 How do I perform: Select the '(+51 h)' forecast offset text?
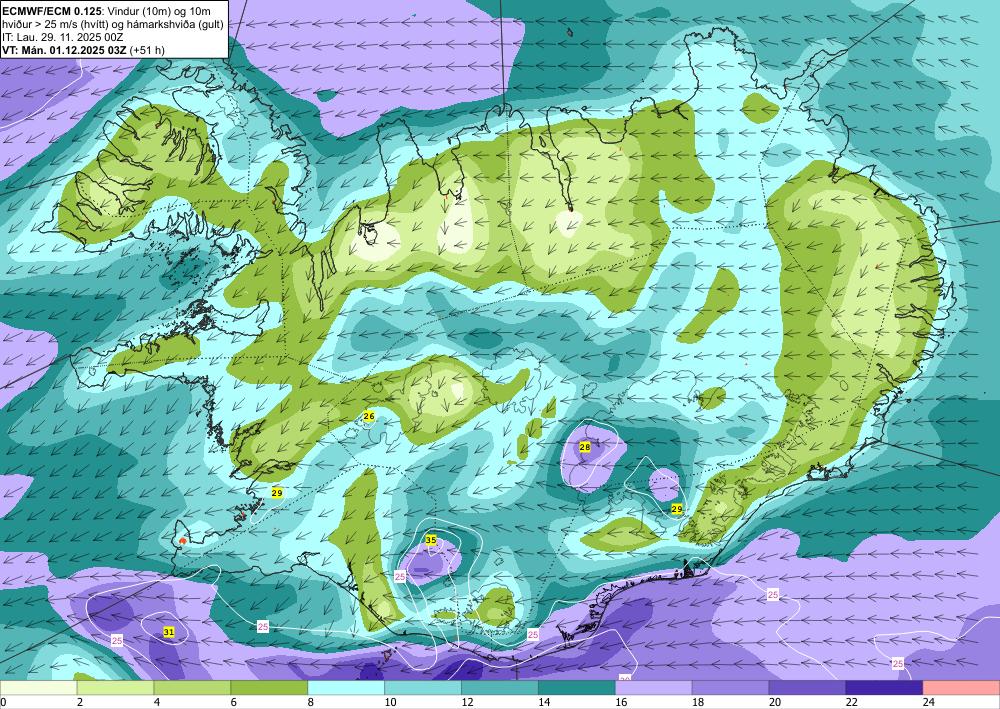coord(147,50)
